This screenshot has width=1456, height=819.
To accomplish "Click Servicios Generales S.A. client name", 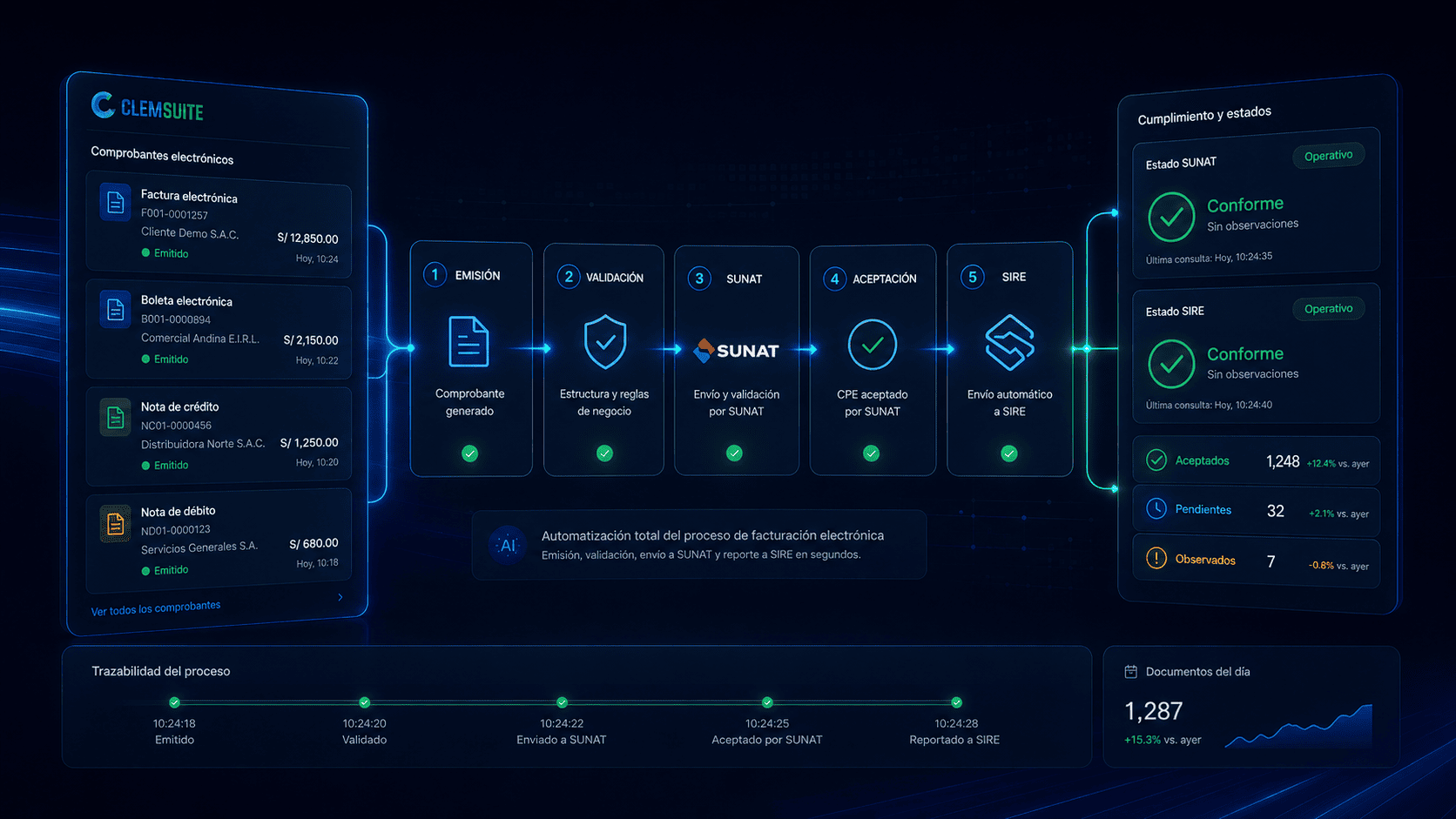I will pyautogui.click(x=199, y=547).
